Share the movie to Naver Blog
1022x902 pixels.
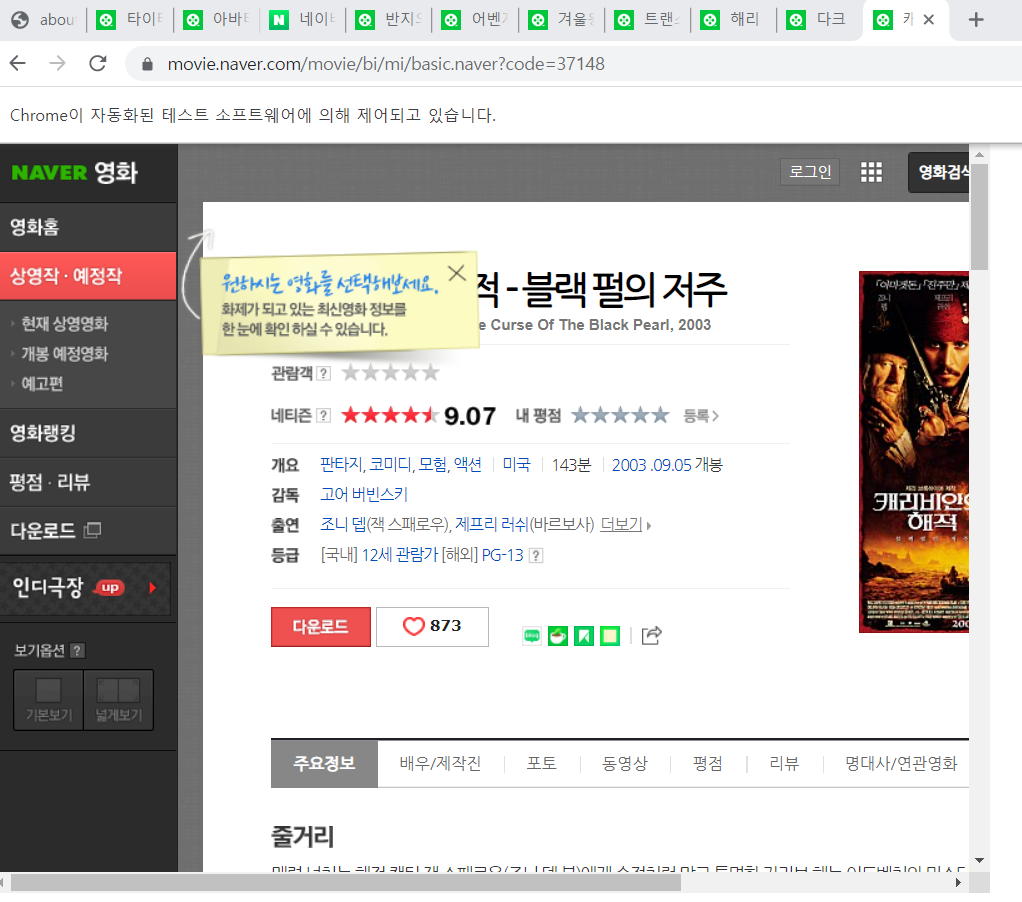(x=532, y=635)
